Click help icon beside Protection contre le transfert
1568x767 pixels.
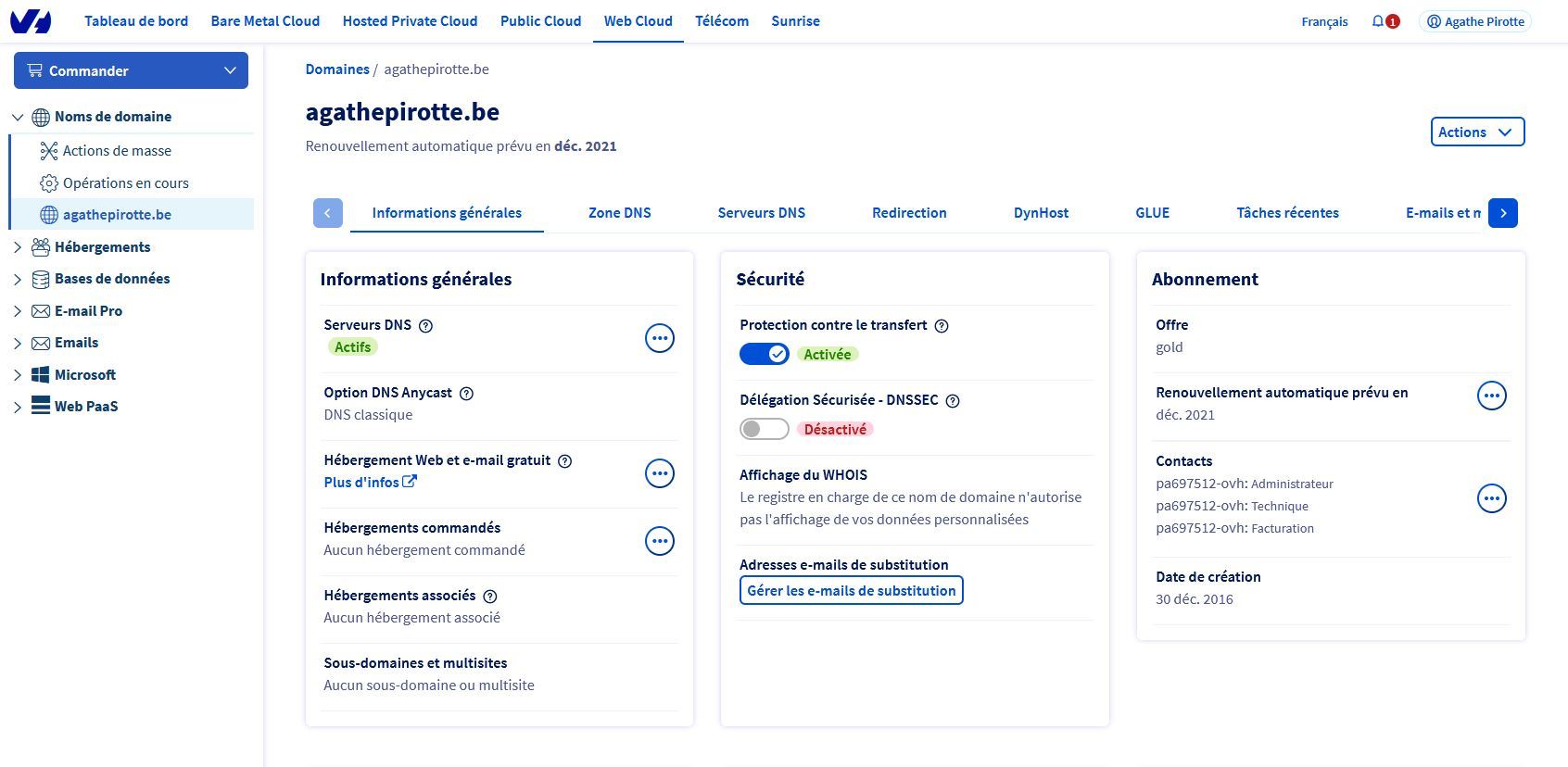[x=942, y=326]
